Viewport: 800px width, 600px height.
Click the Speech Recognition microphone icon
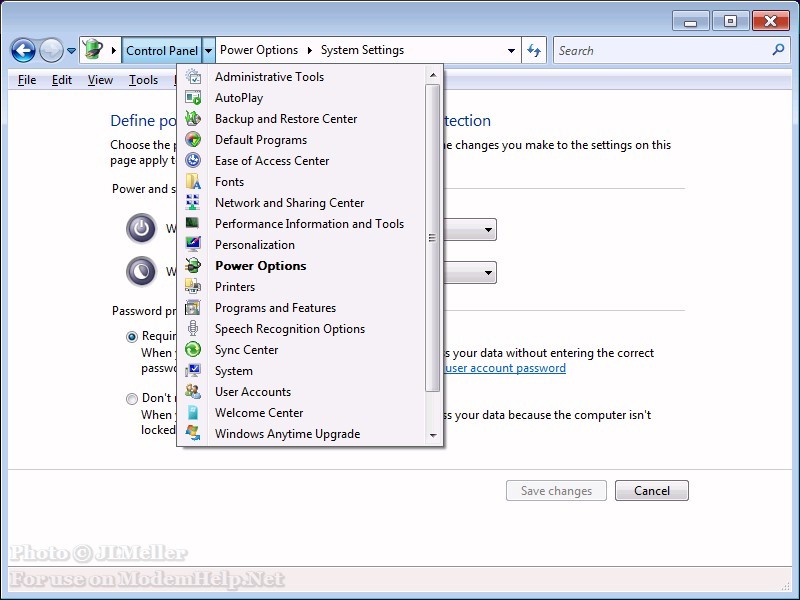click(193, 328)
